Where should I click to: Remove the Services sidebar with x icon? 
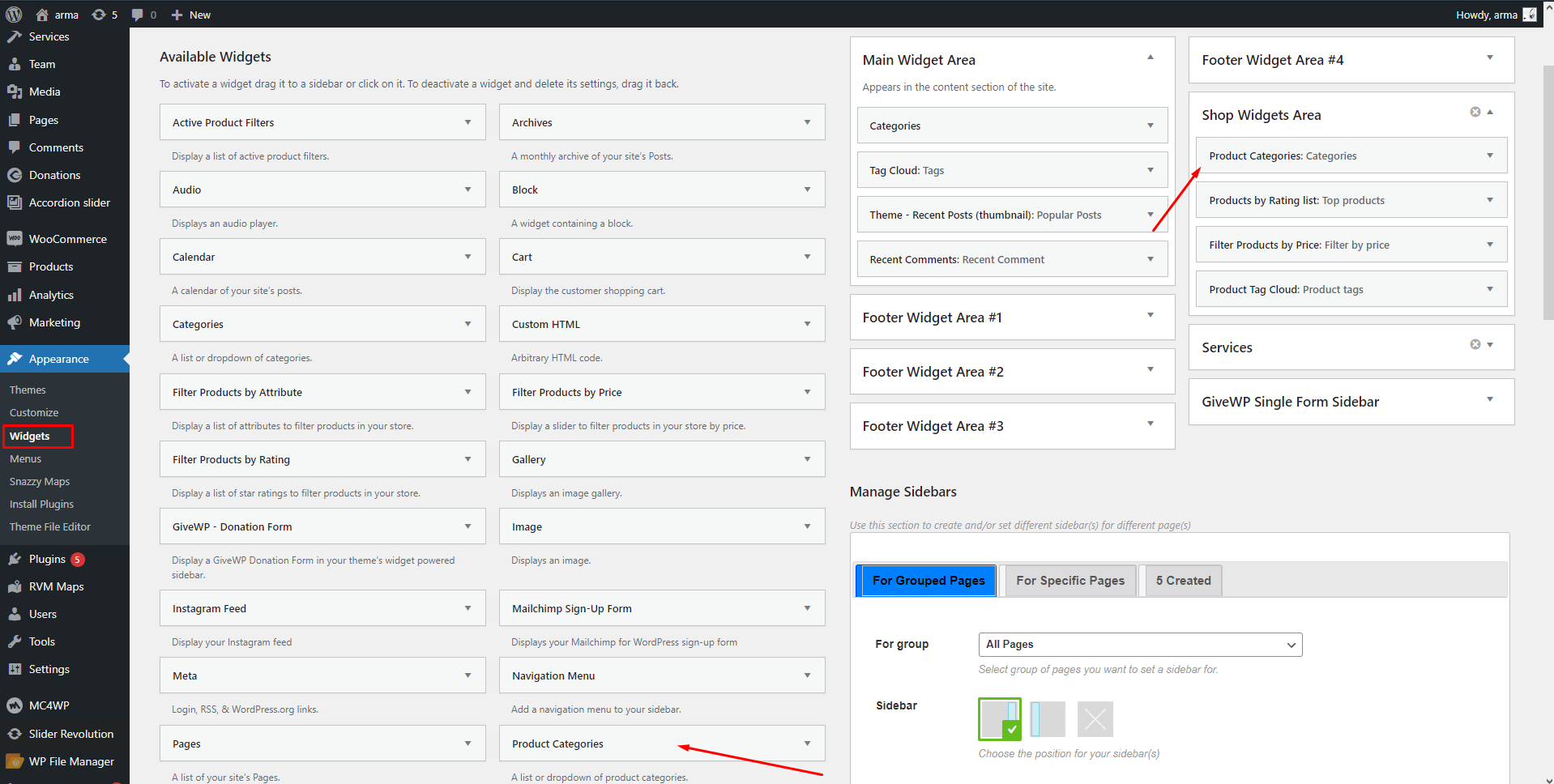1475,344
